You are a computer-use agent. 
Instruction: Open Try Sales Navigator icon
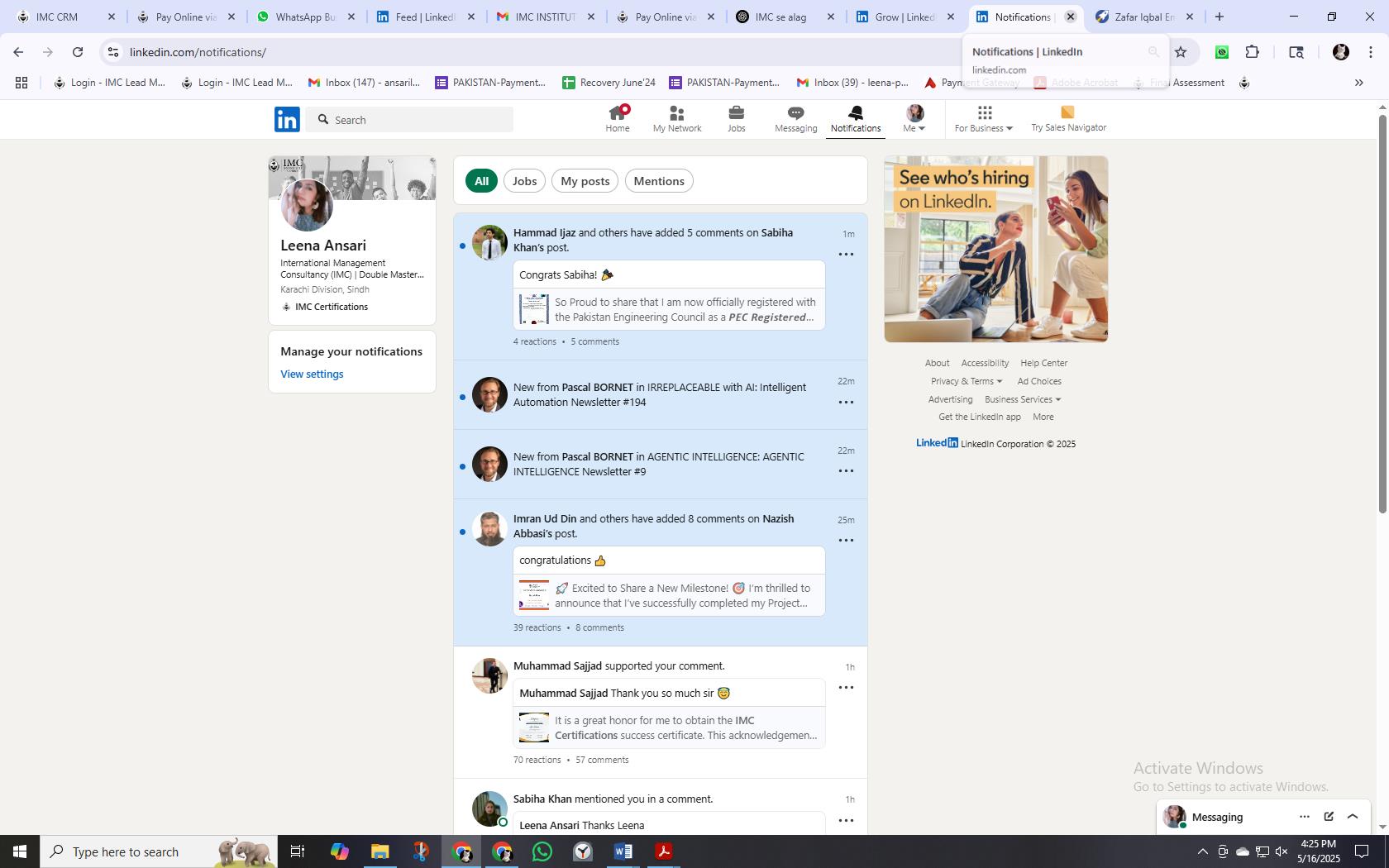(x=1068, y=119)
